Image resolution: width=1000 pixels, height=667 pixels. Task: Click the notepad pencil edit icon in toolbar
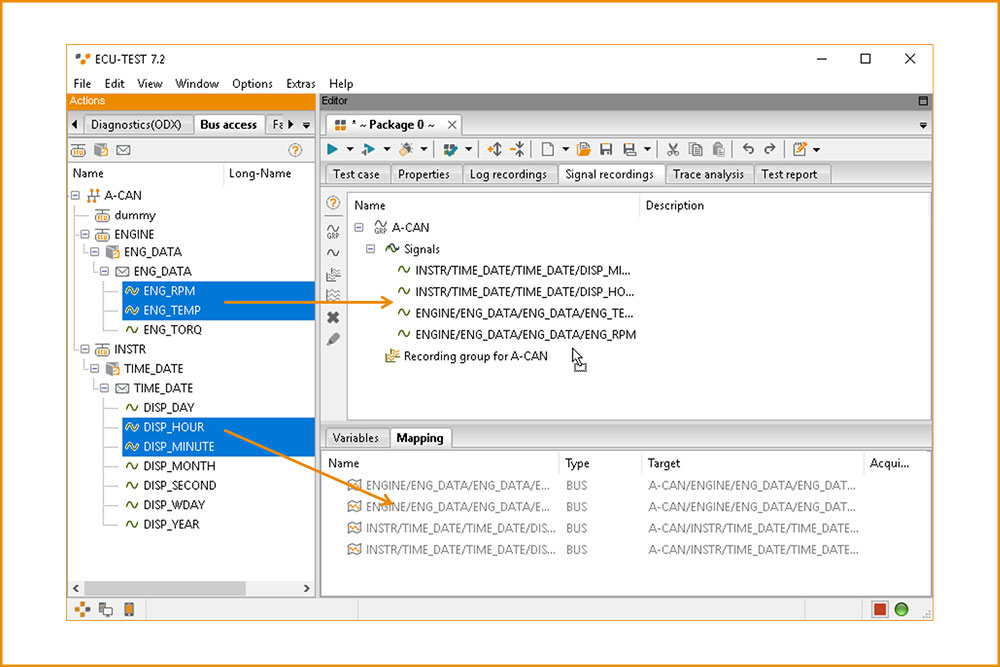click(x=800, y=149)
